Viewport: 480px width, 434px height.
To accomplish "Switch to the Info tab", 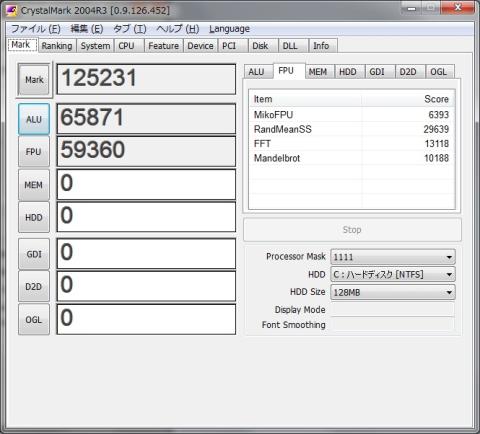I will [323, 46].
